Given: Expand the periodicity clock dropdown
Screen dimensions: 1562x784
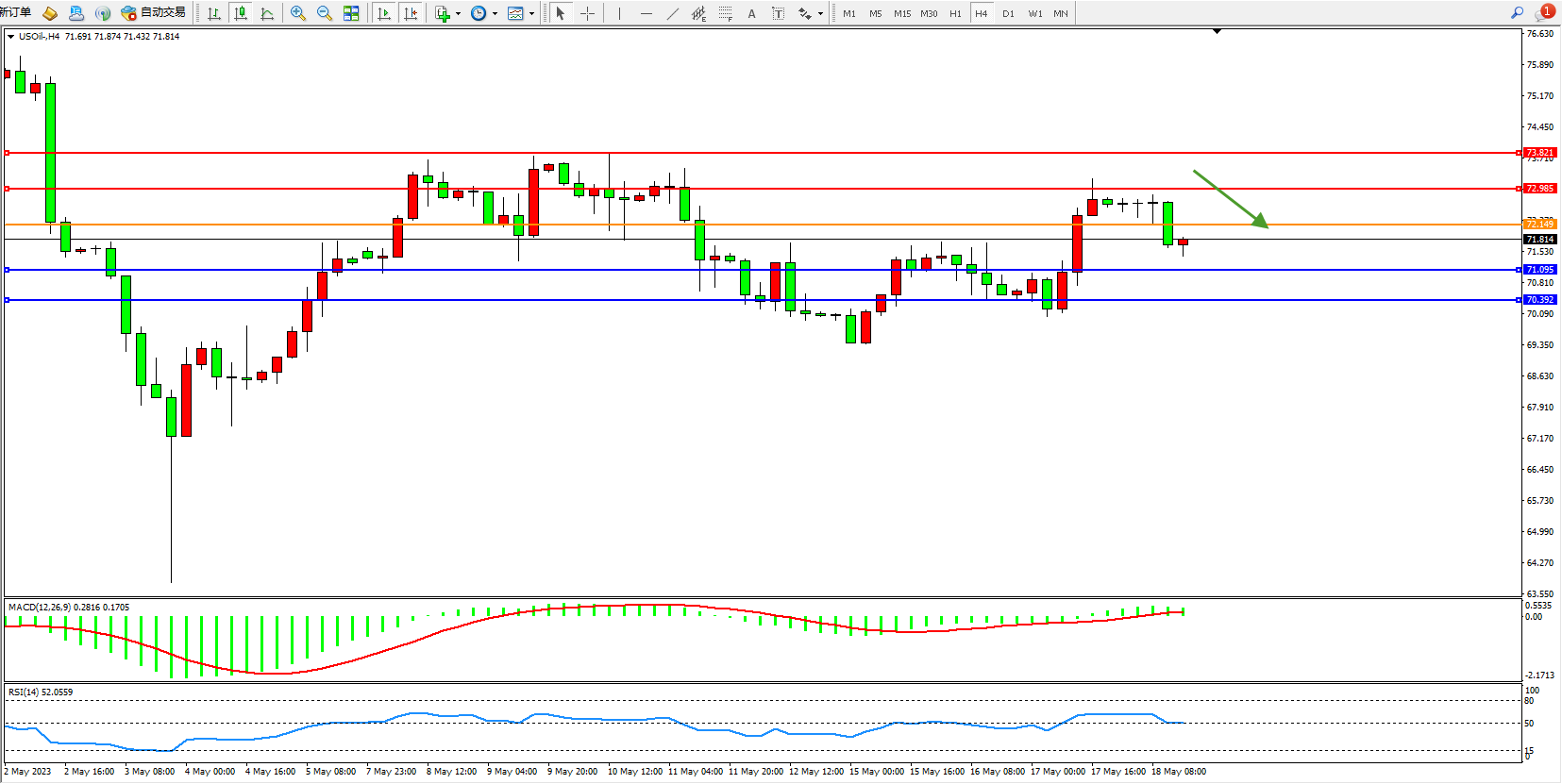Looking at the screenshot, I should 495,13.
